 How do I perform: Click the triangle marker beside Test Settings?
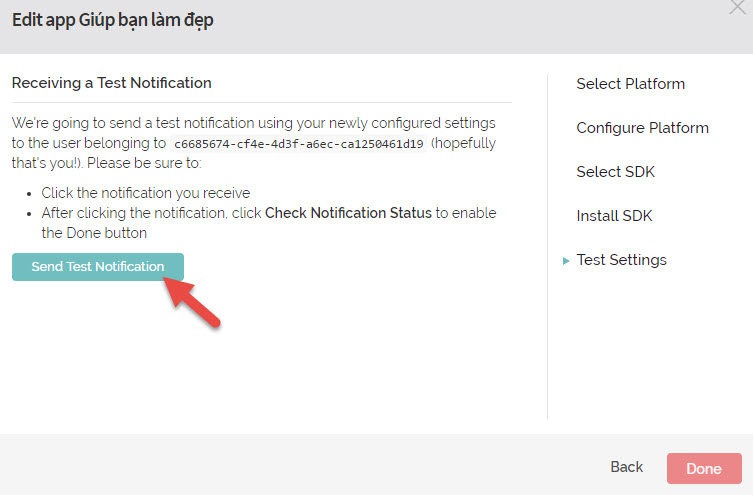point(566,260)
